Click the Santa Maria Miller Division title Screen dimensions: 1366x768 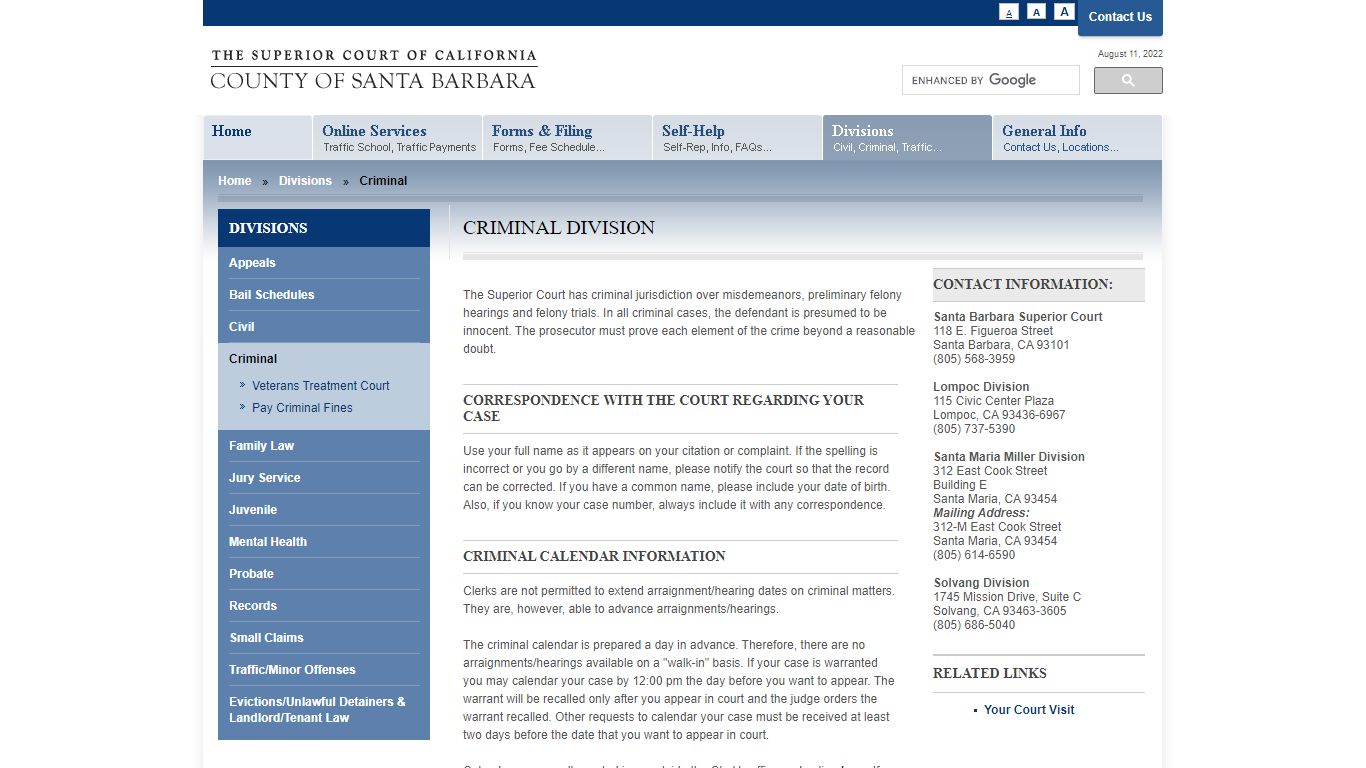tap(1009, 457)
